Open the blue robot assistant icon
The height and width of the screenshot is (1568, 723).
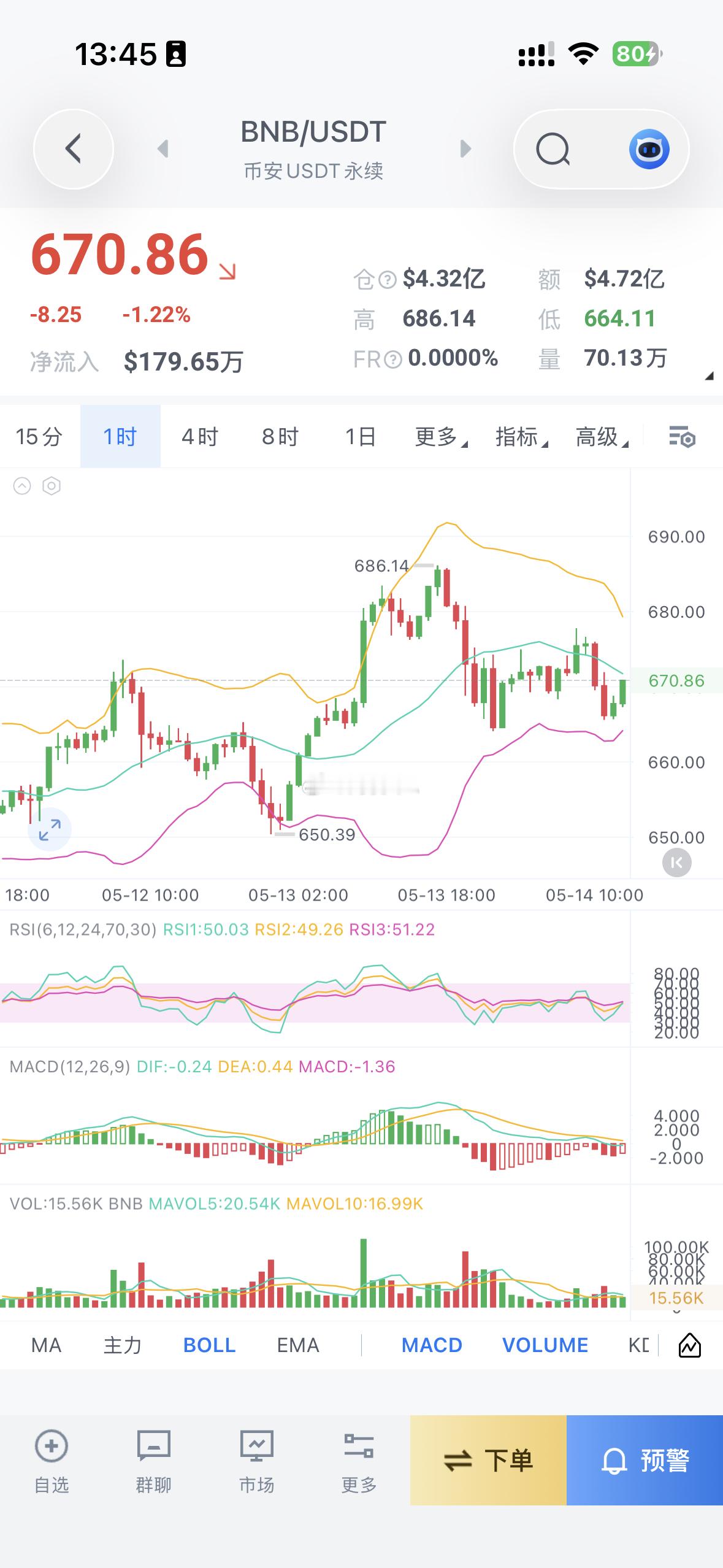point(649,149)
